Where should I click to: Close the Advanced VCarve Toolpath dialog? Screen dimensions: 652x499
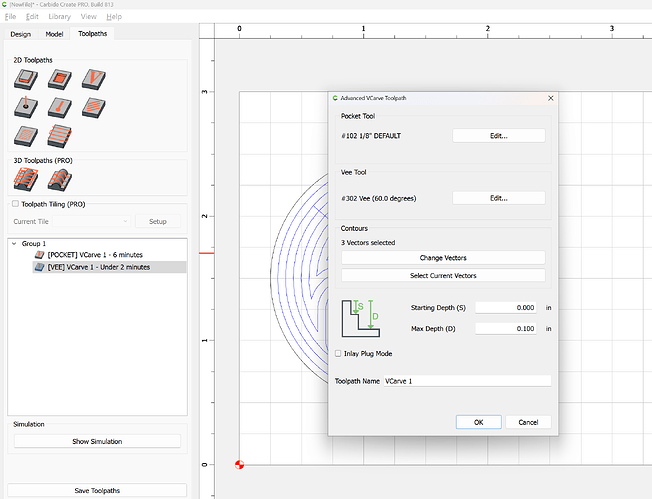[551, 98]
